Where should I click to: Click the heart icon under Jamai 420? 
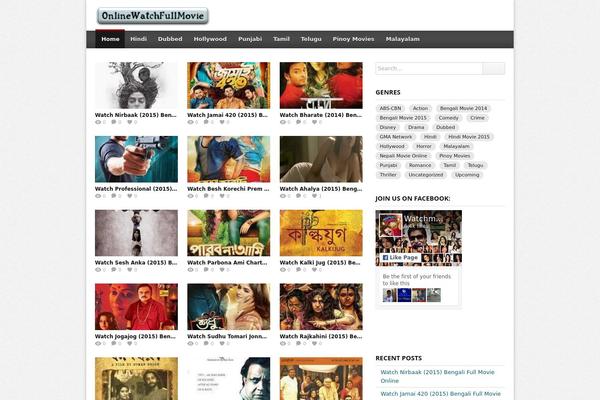coord(222,122)
